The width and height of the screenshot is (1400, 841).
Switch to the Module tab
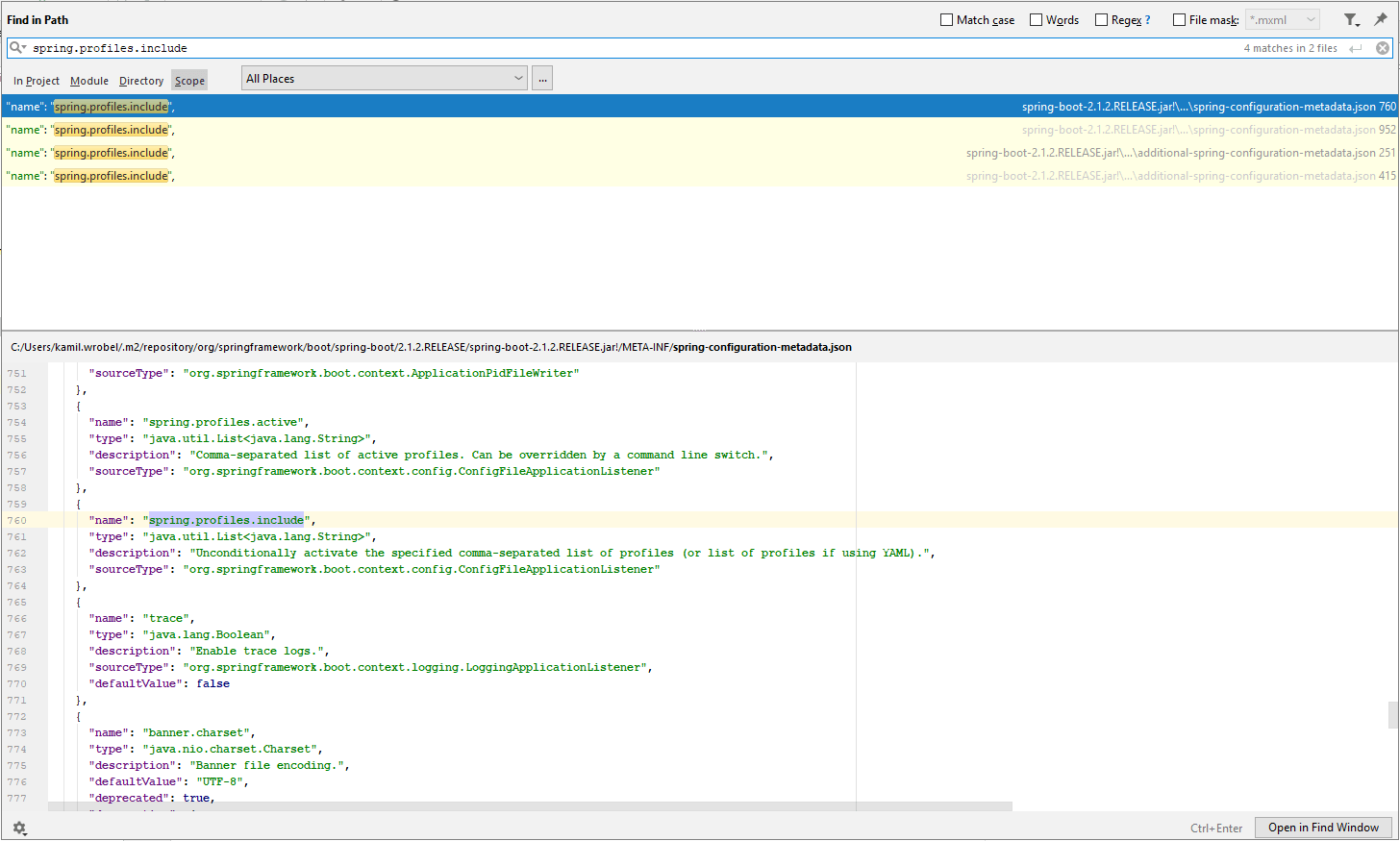pyautogui.click(x=89, y=81)
